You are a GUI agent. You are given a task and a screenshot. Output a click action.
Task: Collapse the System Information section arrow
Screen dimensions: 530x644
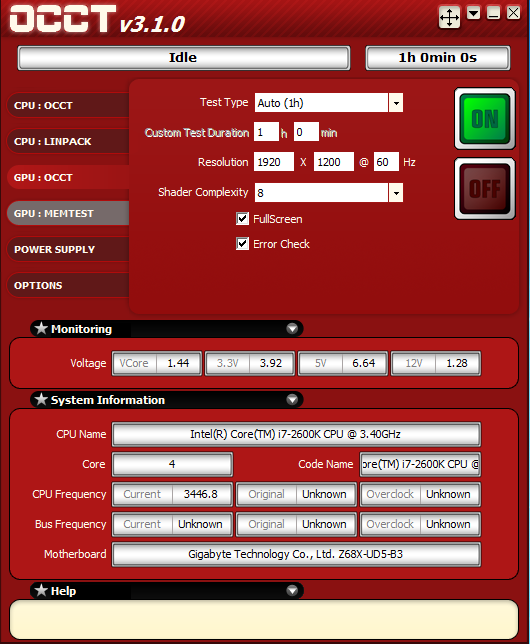coord(292,400)
